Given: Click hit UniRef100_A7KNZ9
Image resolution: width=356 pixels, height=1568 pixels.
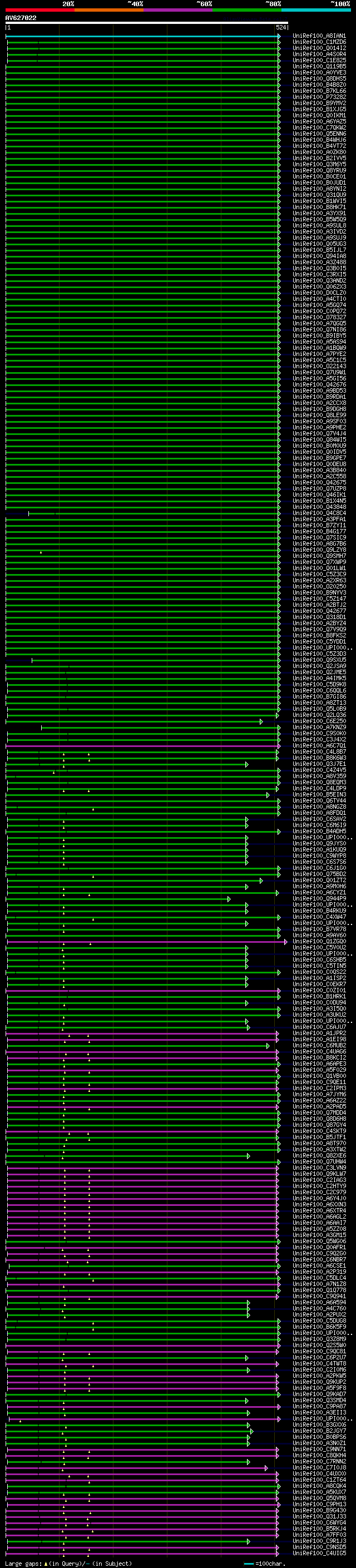Looking at the screenshot, I should (x=319, y=727).
